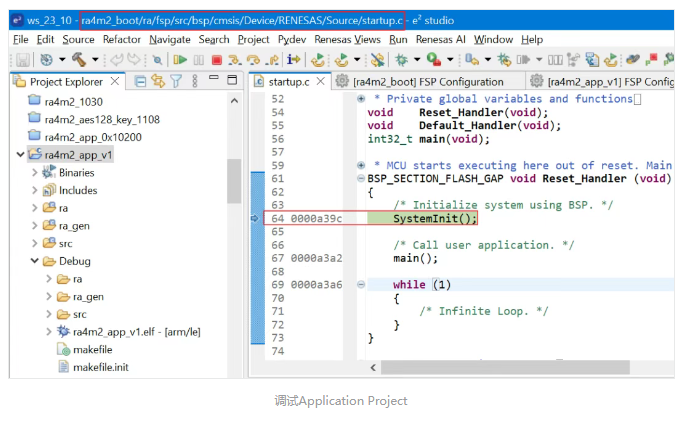Open the Renesas Views menu

tap(347, 40)
